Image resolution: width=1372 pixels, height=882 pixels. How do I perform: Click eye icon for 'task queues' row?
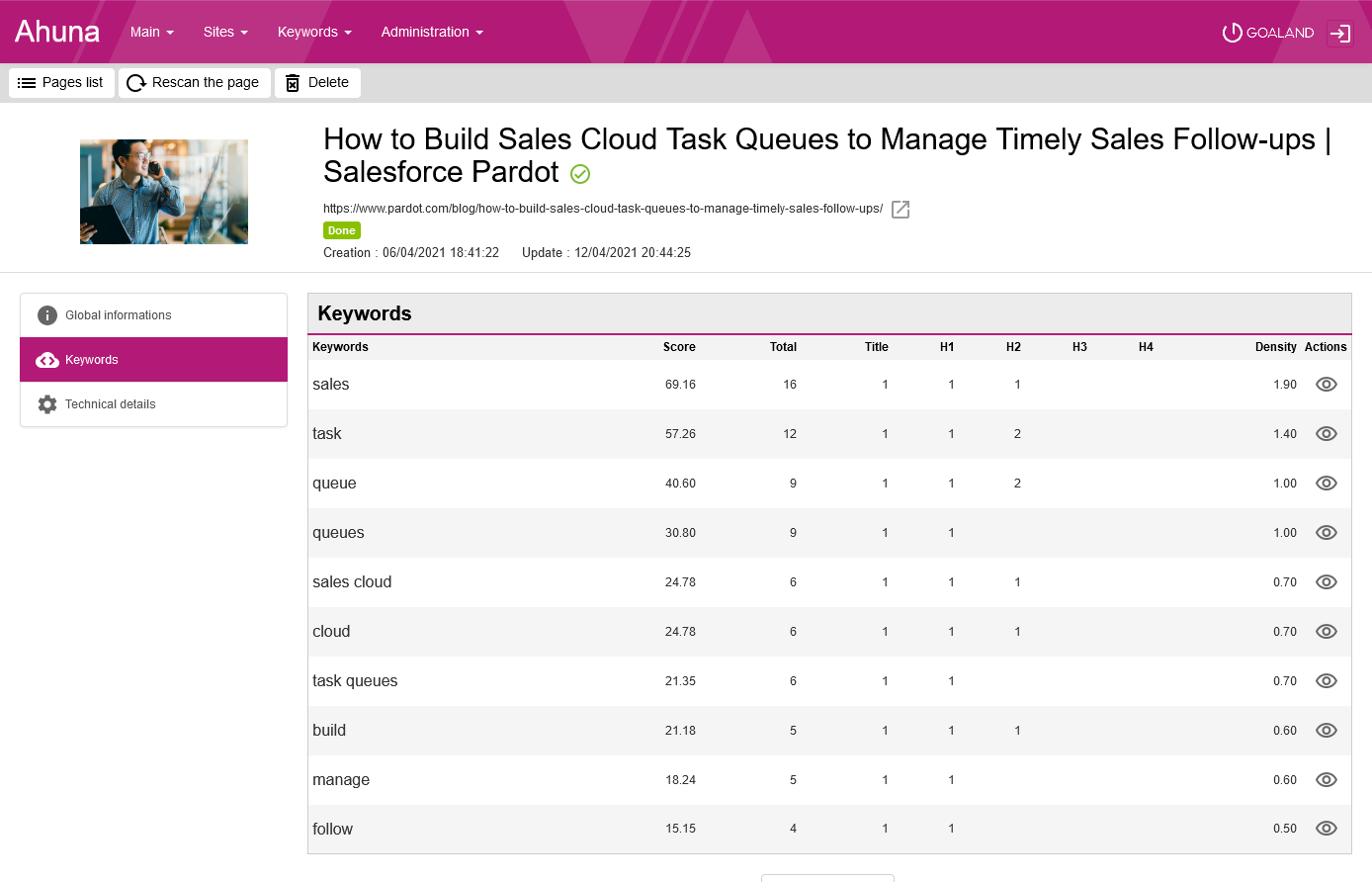point(1326,681)
